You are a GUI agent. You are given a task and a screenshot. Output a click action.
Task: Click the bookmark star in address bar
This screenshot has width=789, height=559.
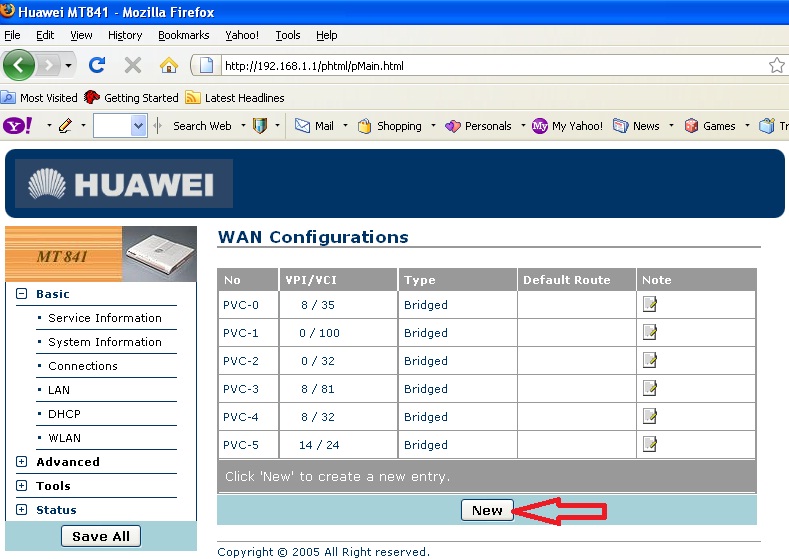pos(776,65)
